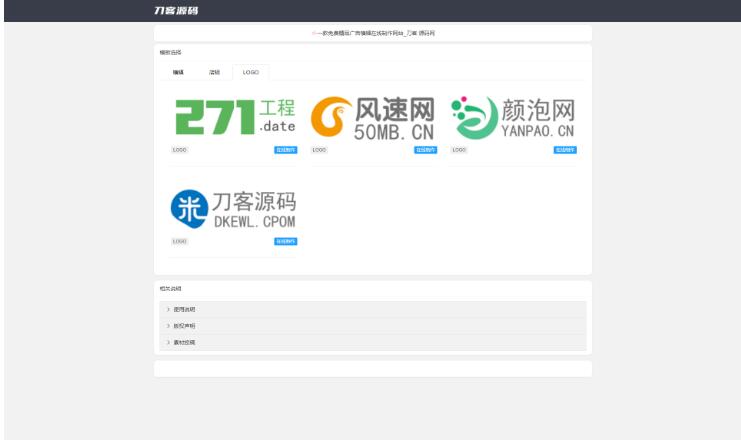Click blue button under 271 工程 logo
Viewport: 741px width, 440px height.
285,150
